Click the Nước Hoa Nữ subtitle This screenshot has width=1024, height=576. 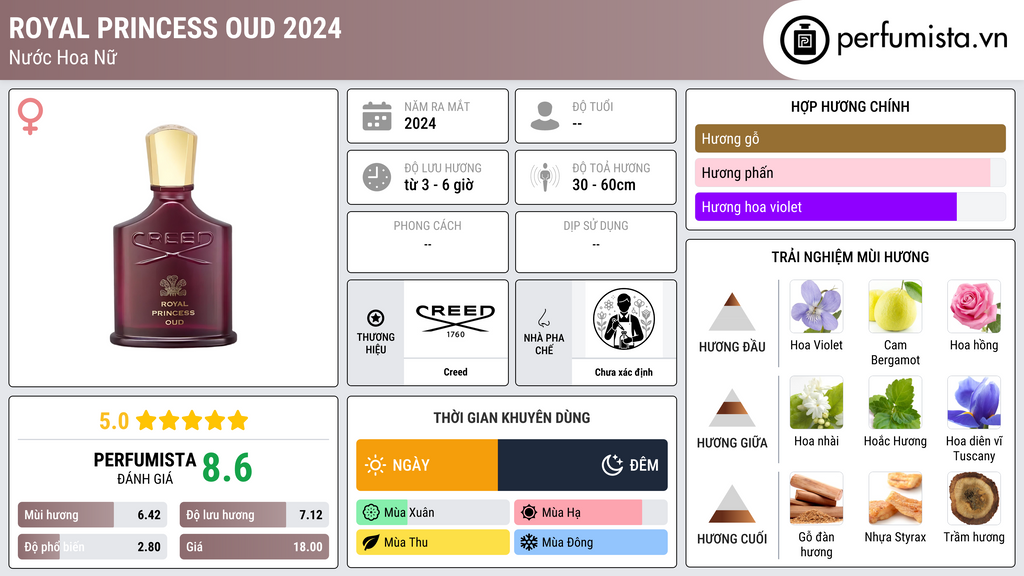click(x=63, y=58)
